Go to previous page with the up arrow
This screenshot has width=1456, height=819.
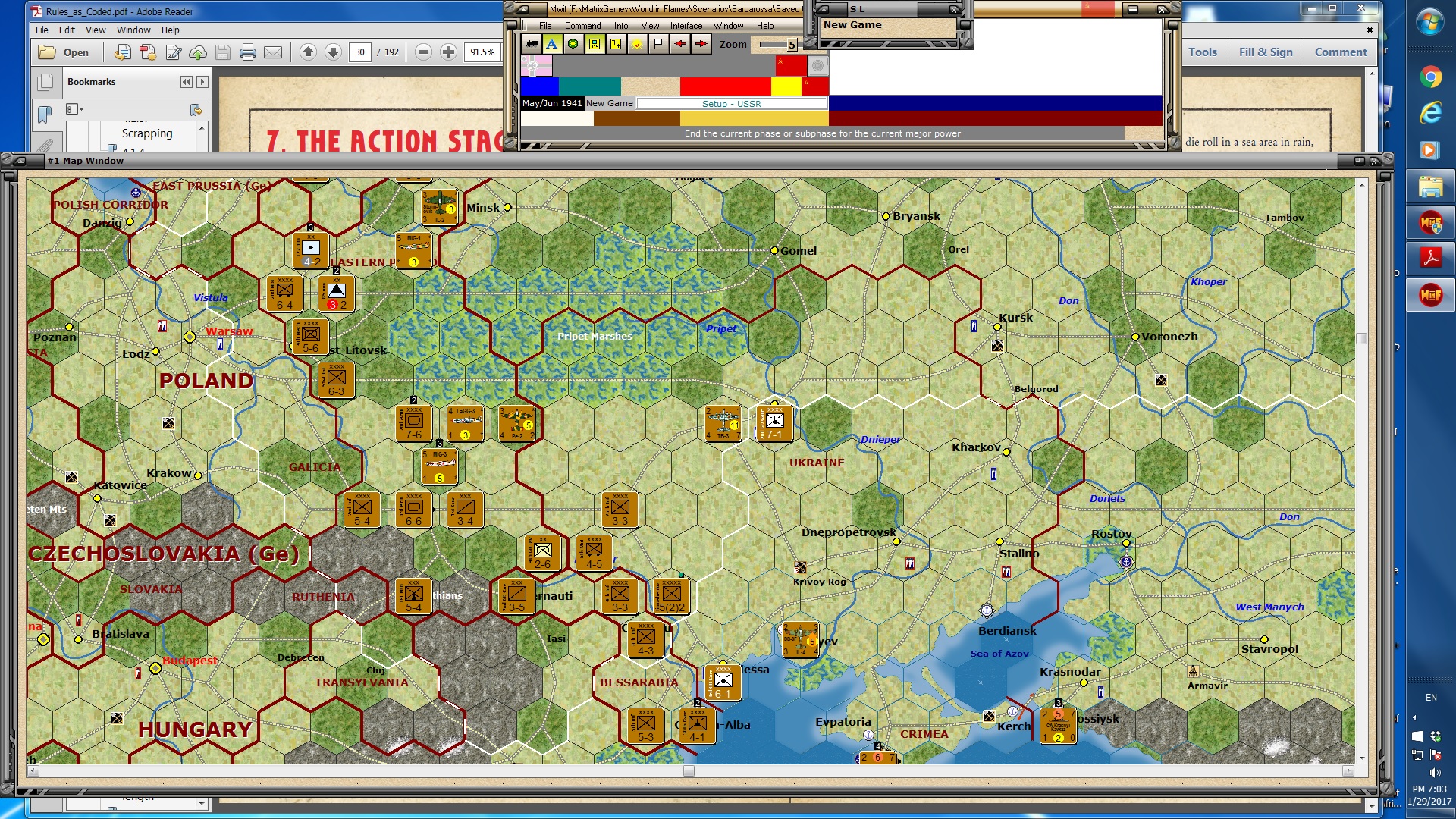point(308,52)
